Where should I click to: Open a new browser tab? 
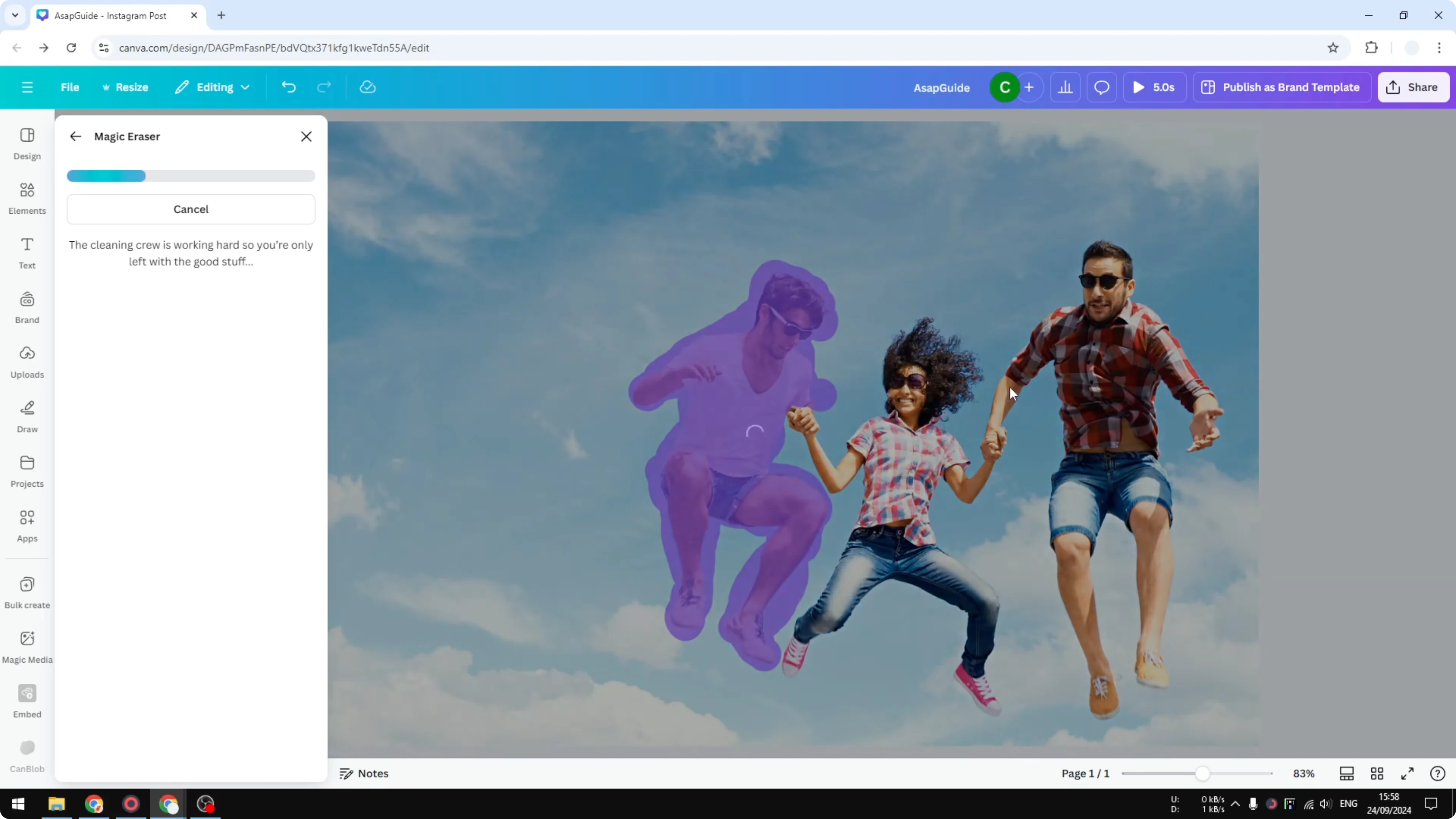pyautogui.click(x=222, y=16)
